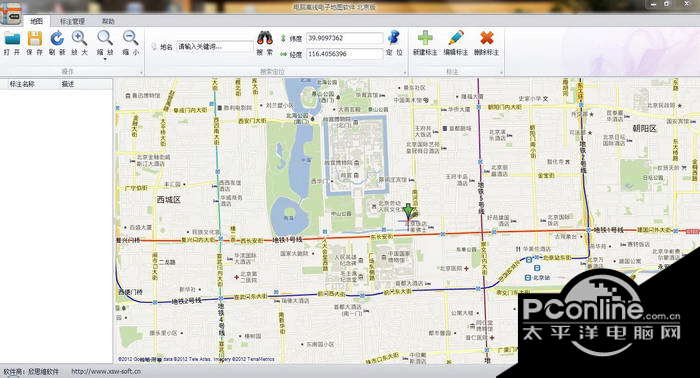Expand the 操作 group launcher
This screenshot has height=378, width=700.
[x=142, y=72]
